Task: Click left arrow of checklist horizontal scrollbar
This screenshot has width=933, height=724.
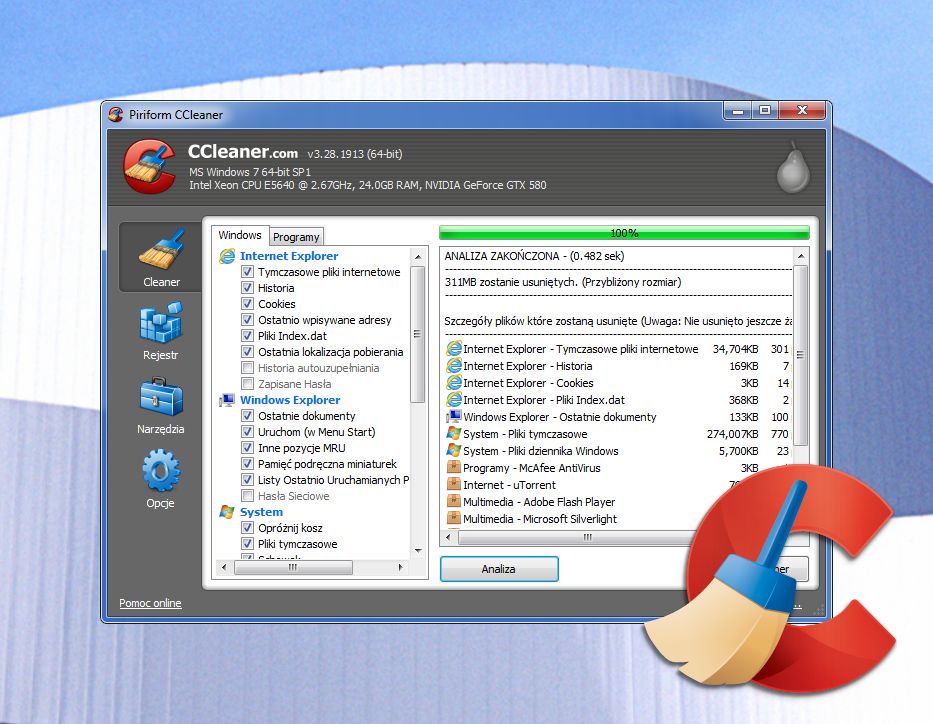Action: pos(224,568)
